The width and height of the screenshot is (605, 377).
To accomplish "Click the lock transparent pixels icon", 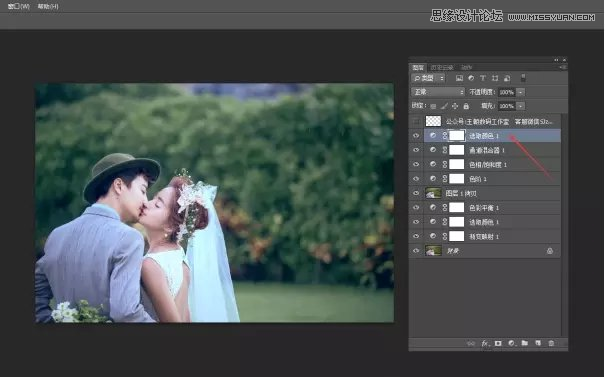I will click(x=433, y=106).
